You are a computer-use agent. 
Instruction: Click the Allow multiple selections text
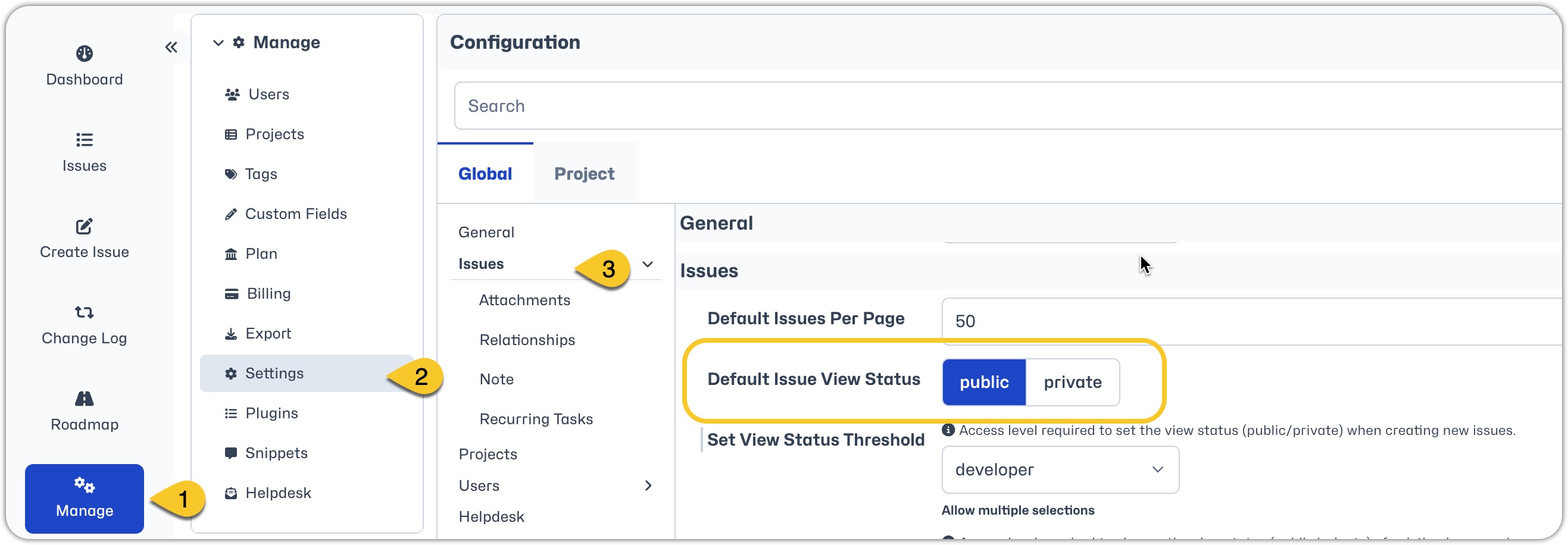1018,510
